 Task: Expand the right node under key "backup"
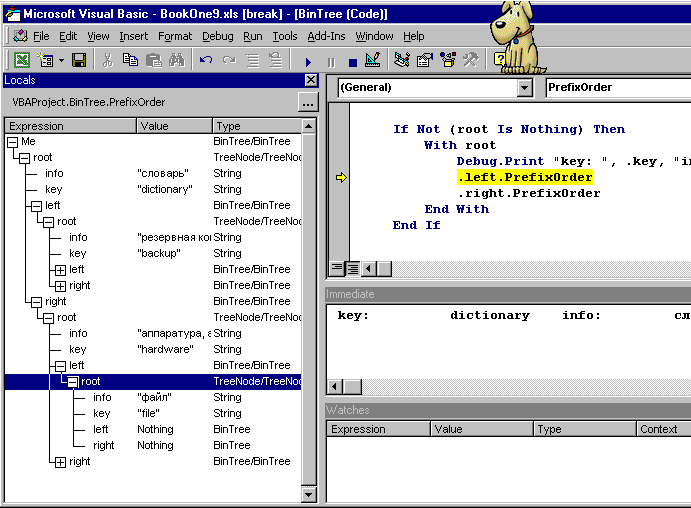tap(60, 286)
